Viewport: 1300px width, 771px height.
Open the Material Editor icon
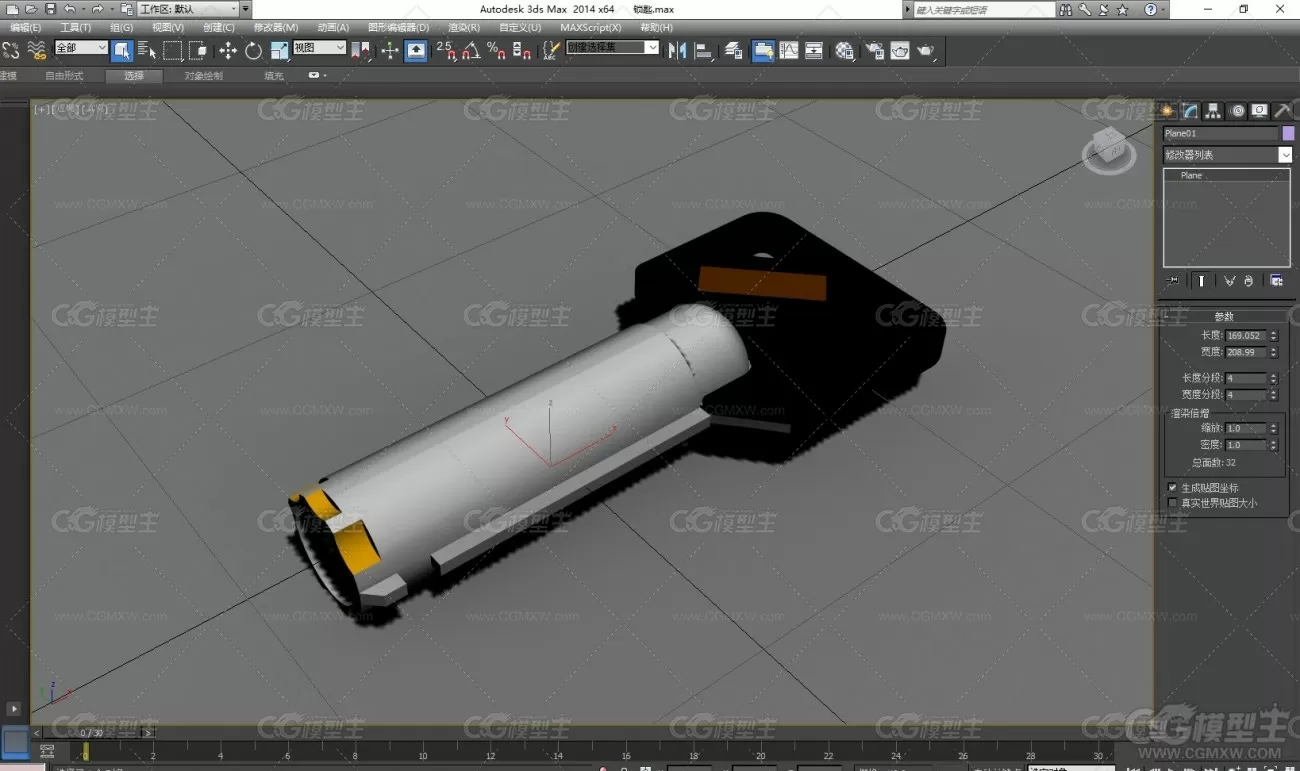click(845, 50)
